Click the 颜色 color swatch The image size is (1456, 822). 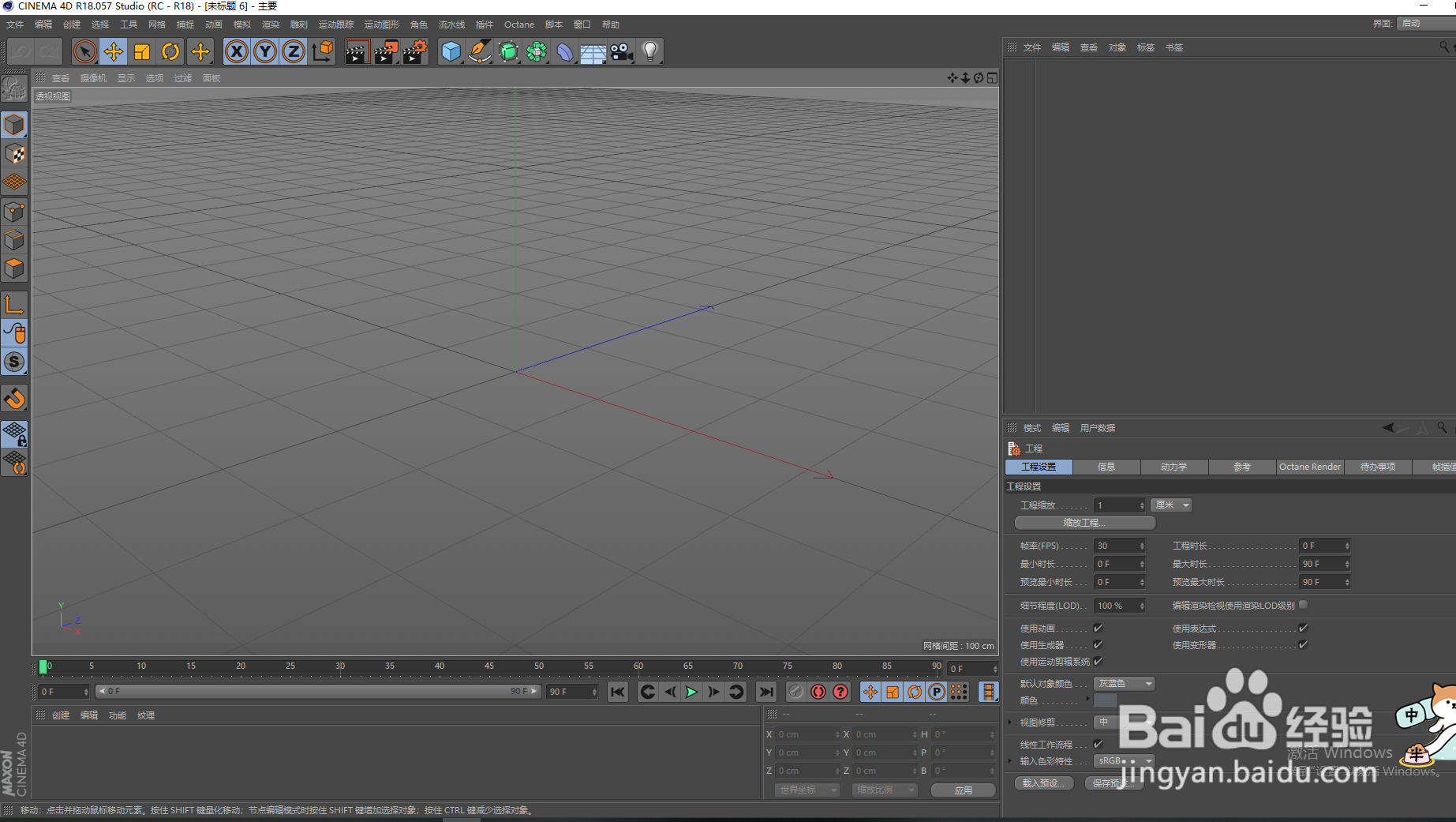coord(1105,700)
